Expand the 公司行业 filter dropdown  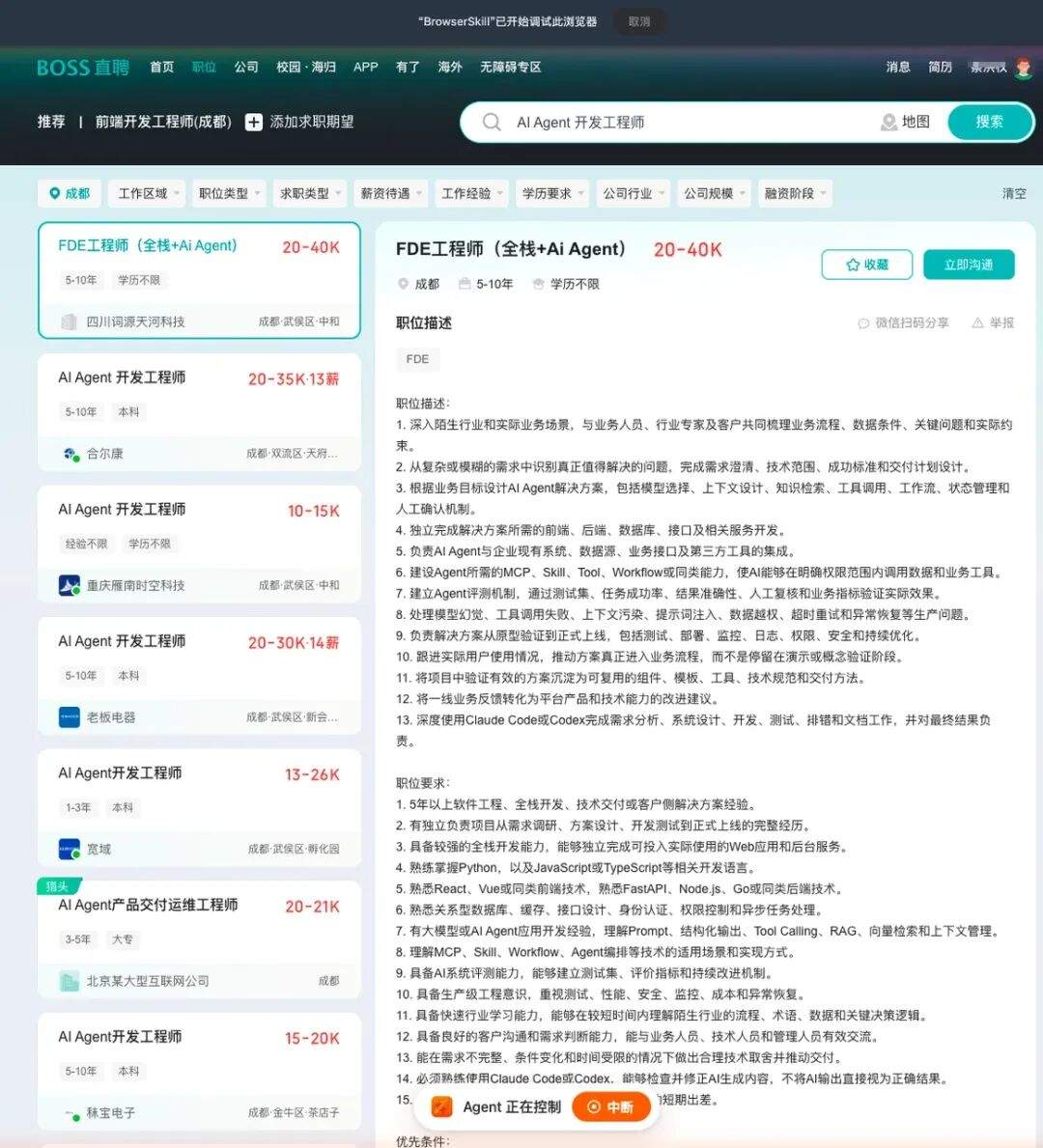pyautogui.click(x=633, y=193)
